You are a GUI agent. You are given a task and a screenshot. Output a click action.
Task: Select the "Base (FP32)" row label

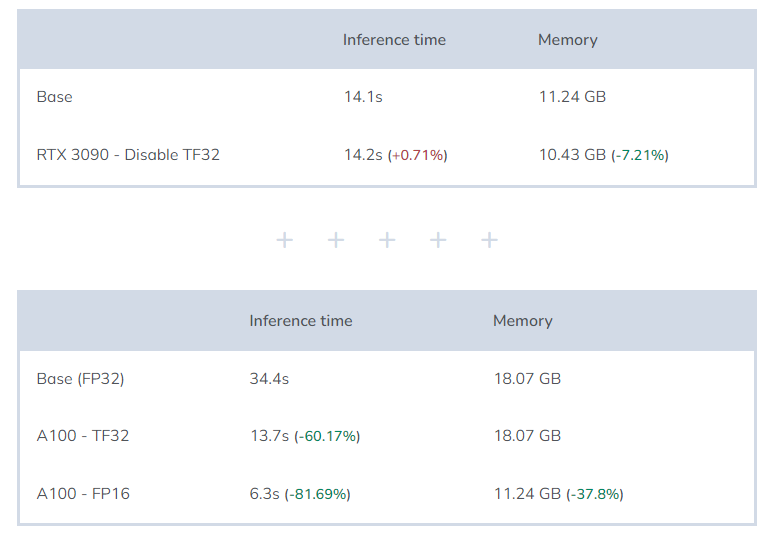pyautogui.click(x=80, y=379)
